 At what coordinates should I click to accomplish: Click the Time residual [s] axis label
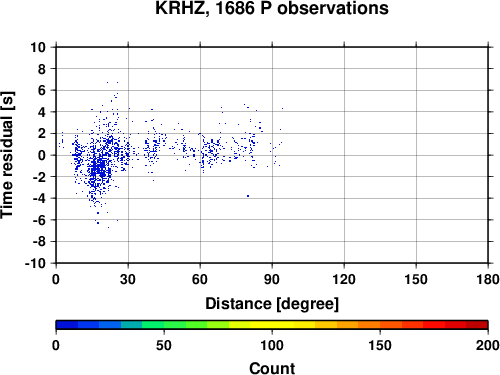click(7, 155)
